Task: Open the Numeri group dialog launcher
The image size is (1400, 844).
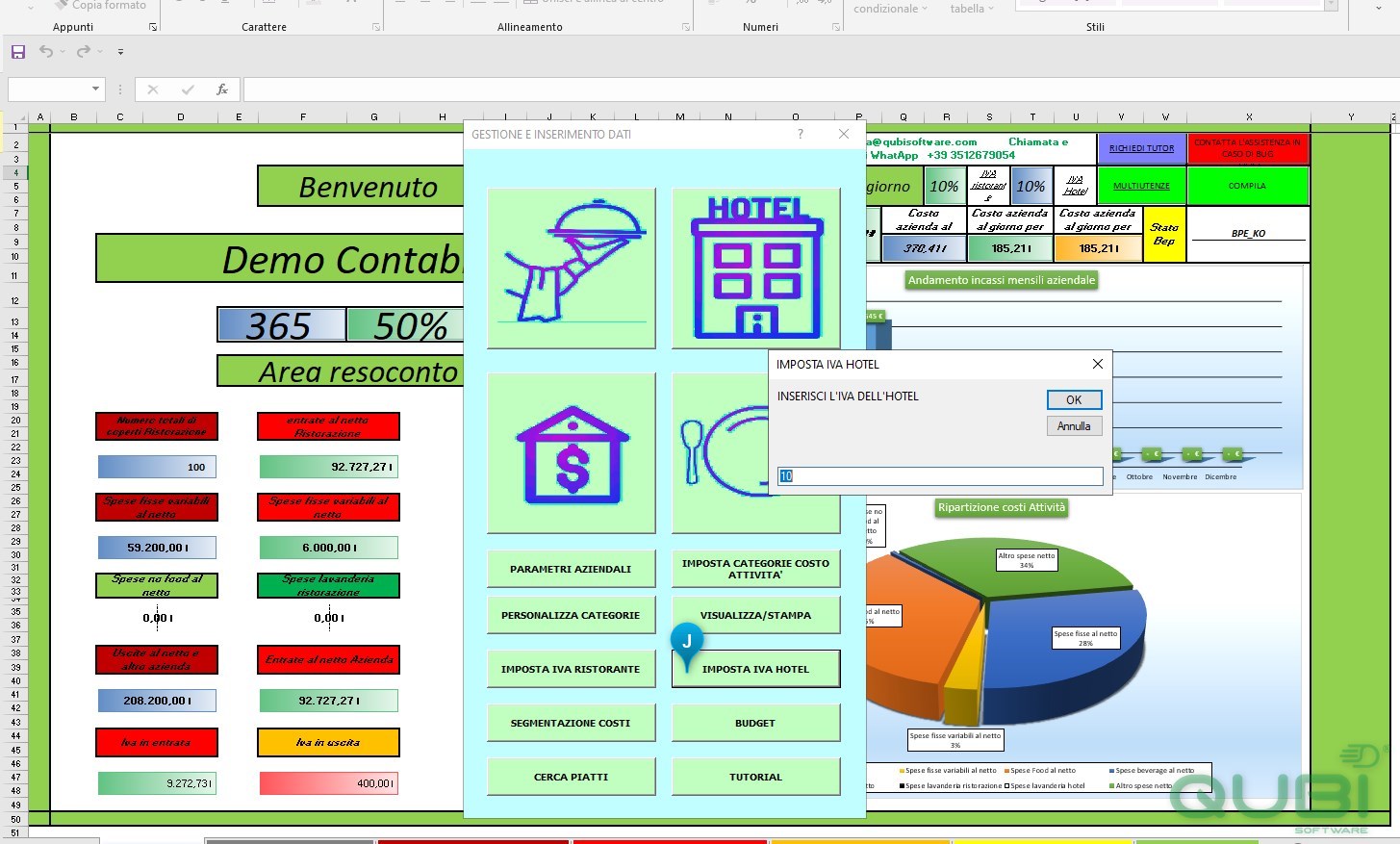Action: click(x=835, y=27)
